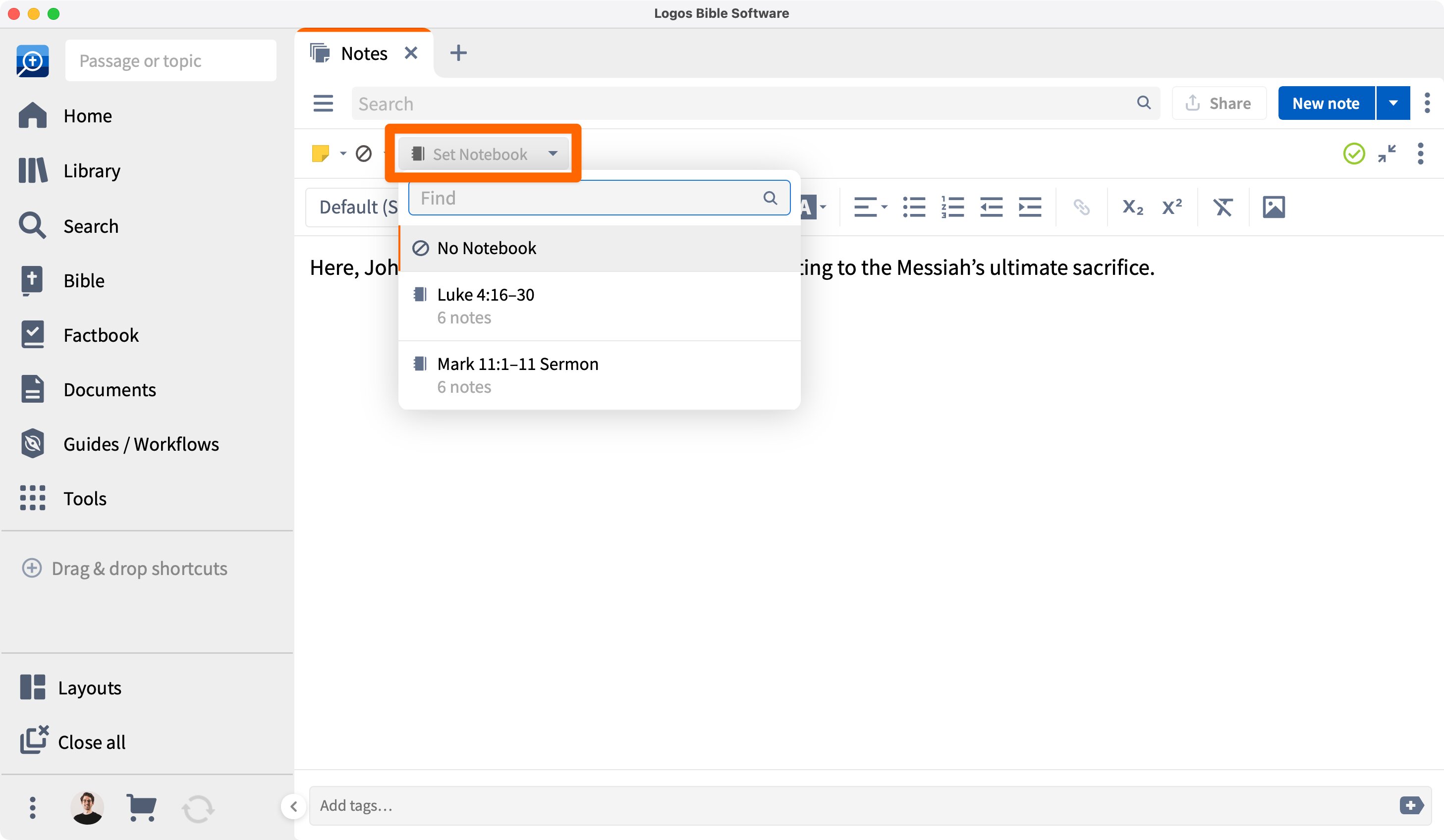Open the Library panel
Screen dimensions: 1444x840
(69, 171)
